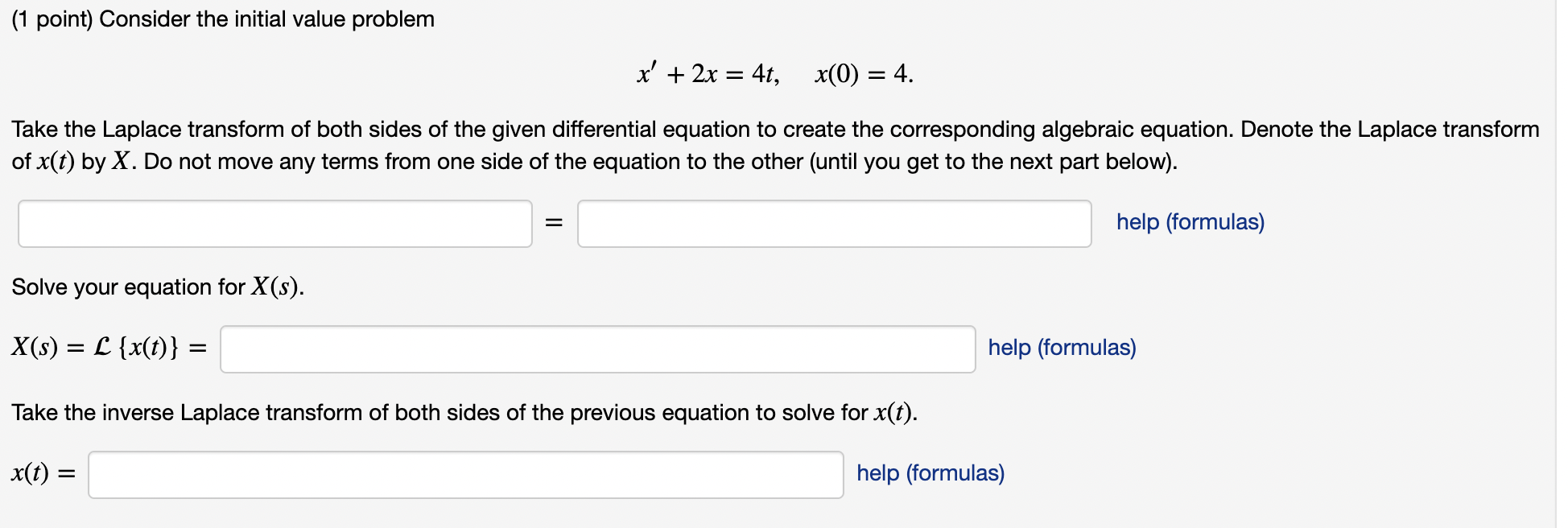Click the answer box right of the equals sign
Viewport: 1568px width, 528px height.
click(833, 225)
